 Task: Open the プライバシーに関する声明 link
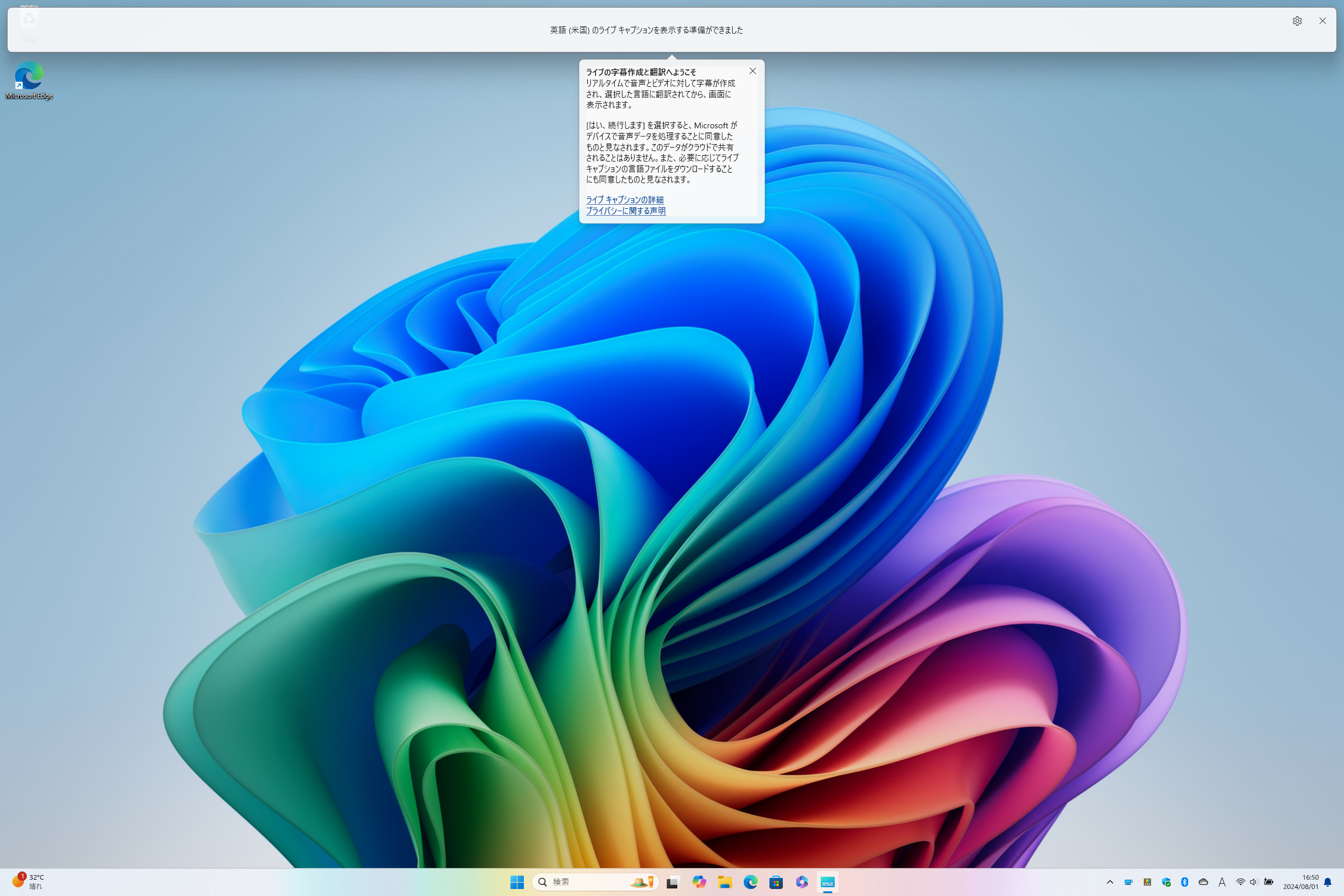click(x=625, y=211)
